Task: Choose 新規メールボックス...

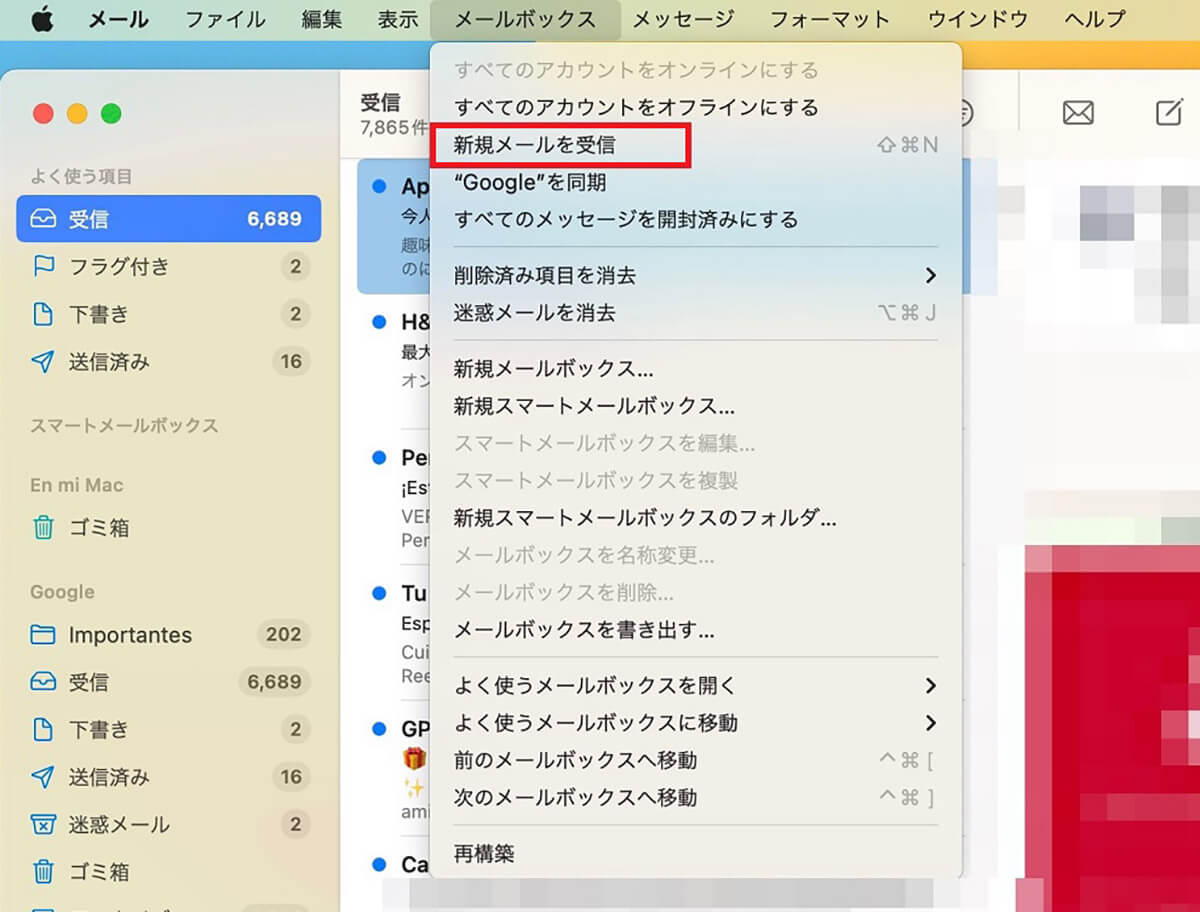Action: [696, 368]
